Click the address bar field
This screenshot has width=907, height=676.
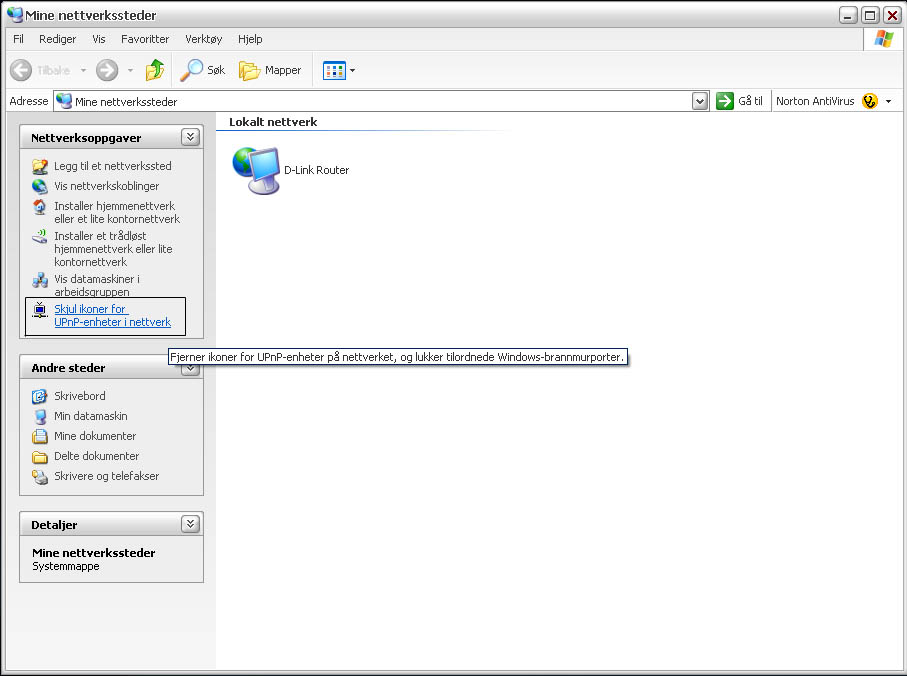click(x=373, y=101)
